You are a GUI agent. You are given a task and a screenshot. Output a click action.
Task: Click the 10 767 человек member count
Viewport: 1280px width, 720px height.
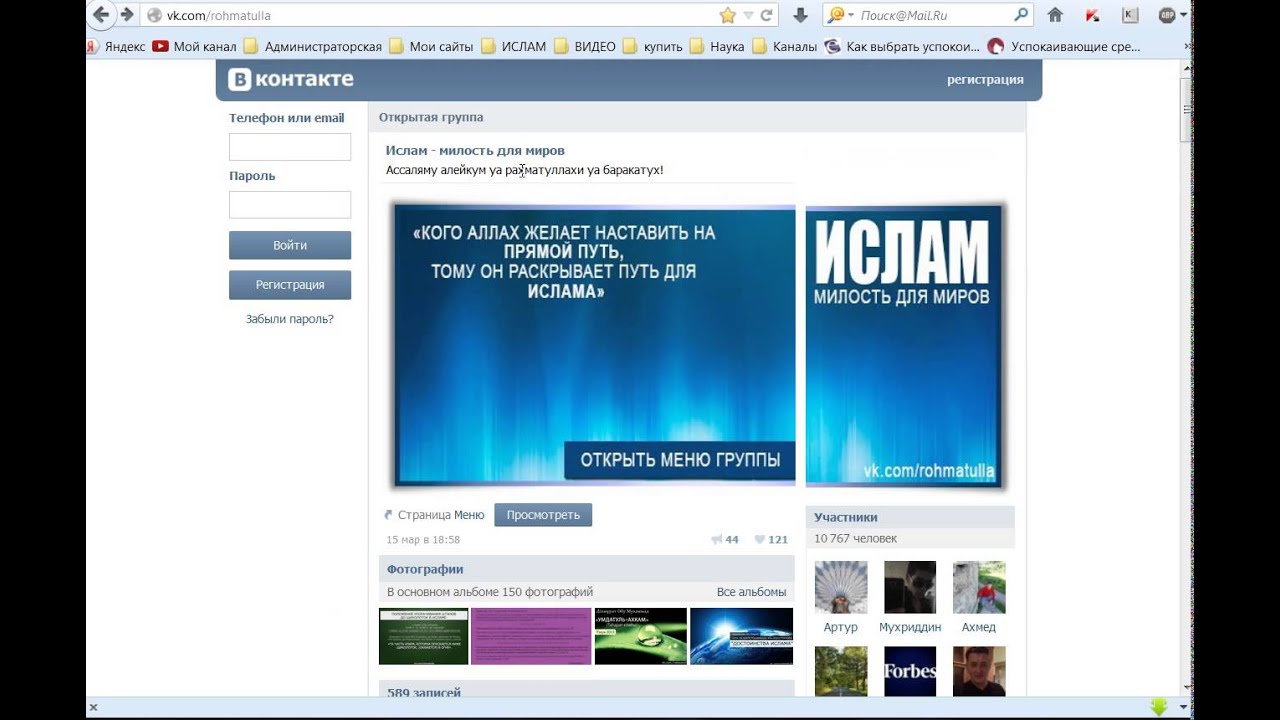point(855,538)
